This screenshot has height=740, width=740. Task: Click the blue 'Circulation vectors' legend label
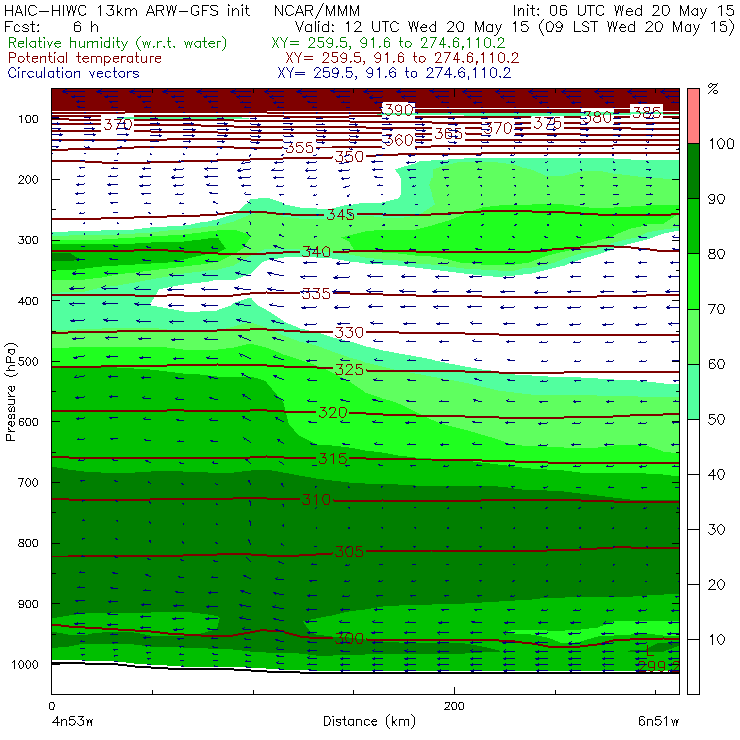coord(73,73)
